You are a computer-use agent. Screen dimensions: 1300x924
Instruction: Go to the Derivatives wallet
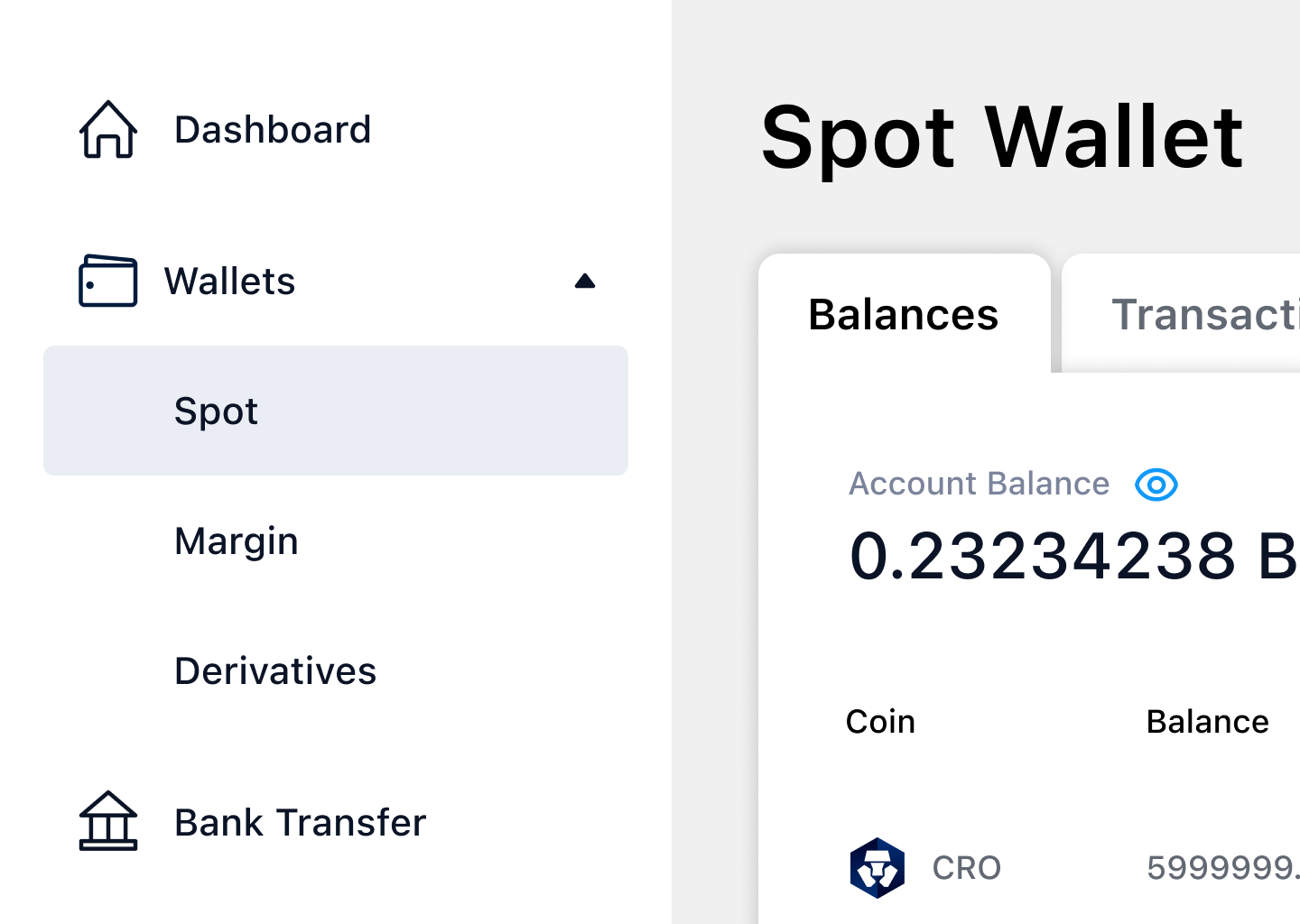[275, 671]
